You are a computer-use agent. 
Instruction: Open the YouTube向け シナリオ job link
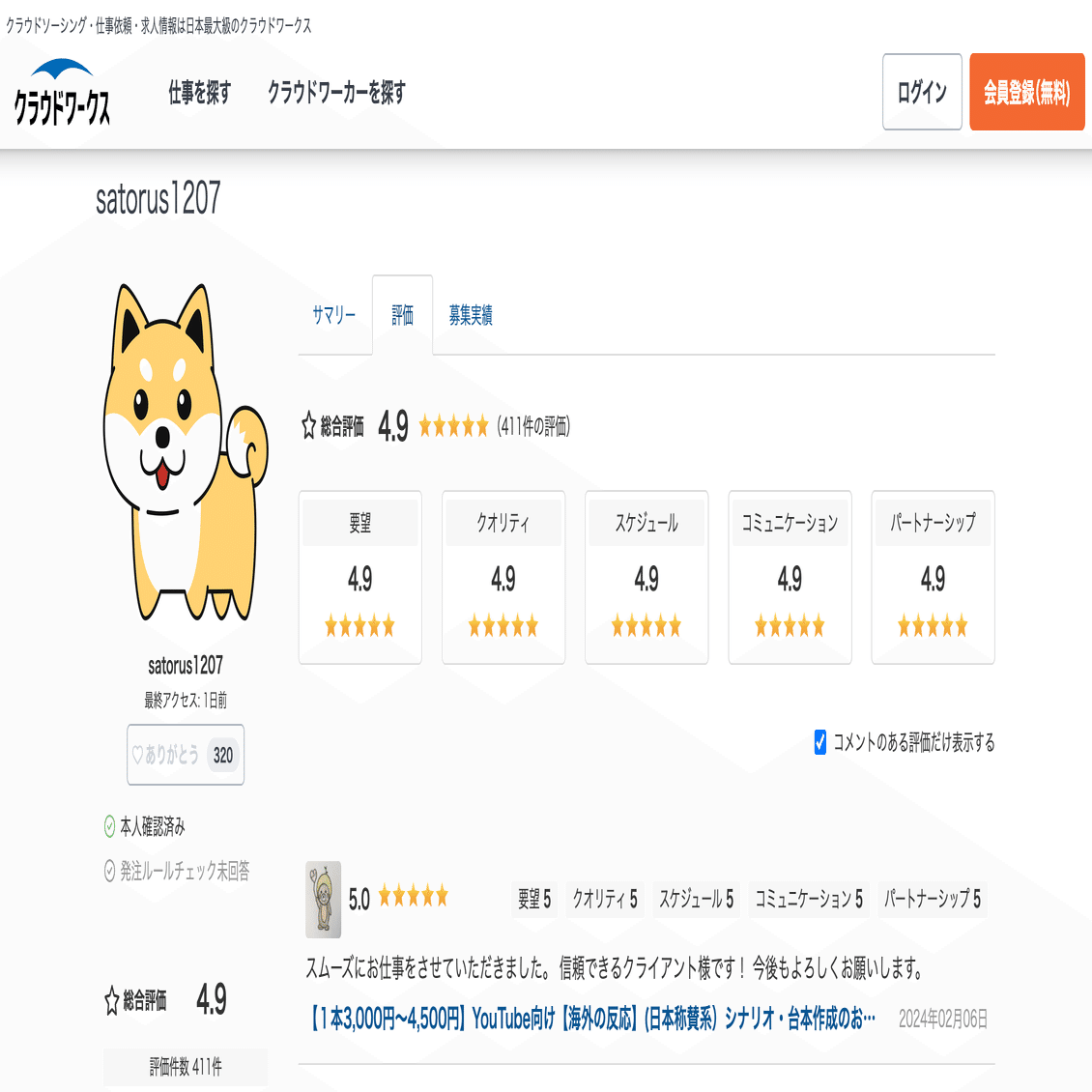coord(590,1019)
